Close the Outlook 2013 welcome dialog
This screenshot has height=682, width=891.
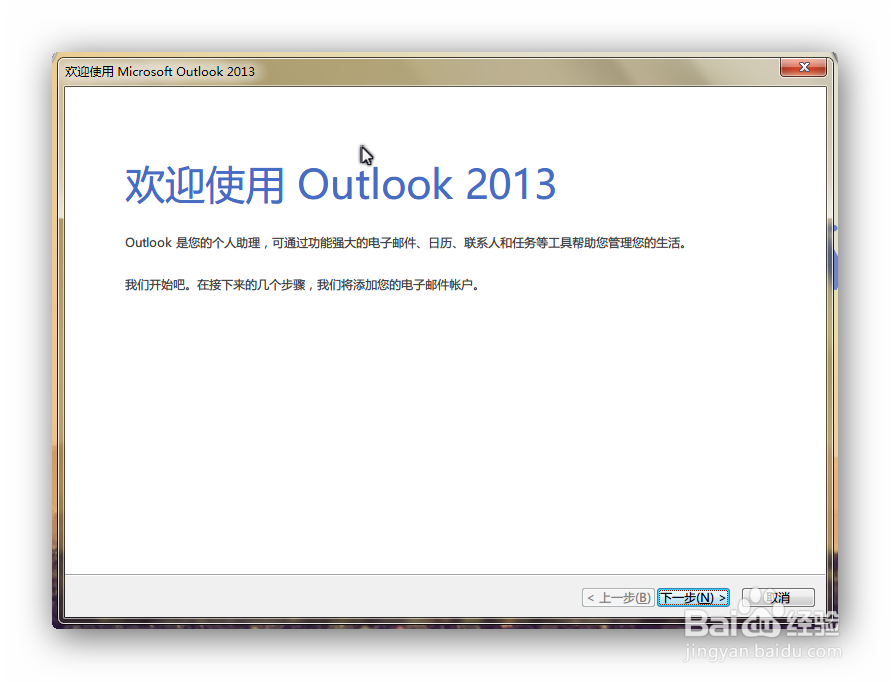point(803,67)
